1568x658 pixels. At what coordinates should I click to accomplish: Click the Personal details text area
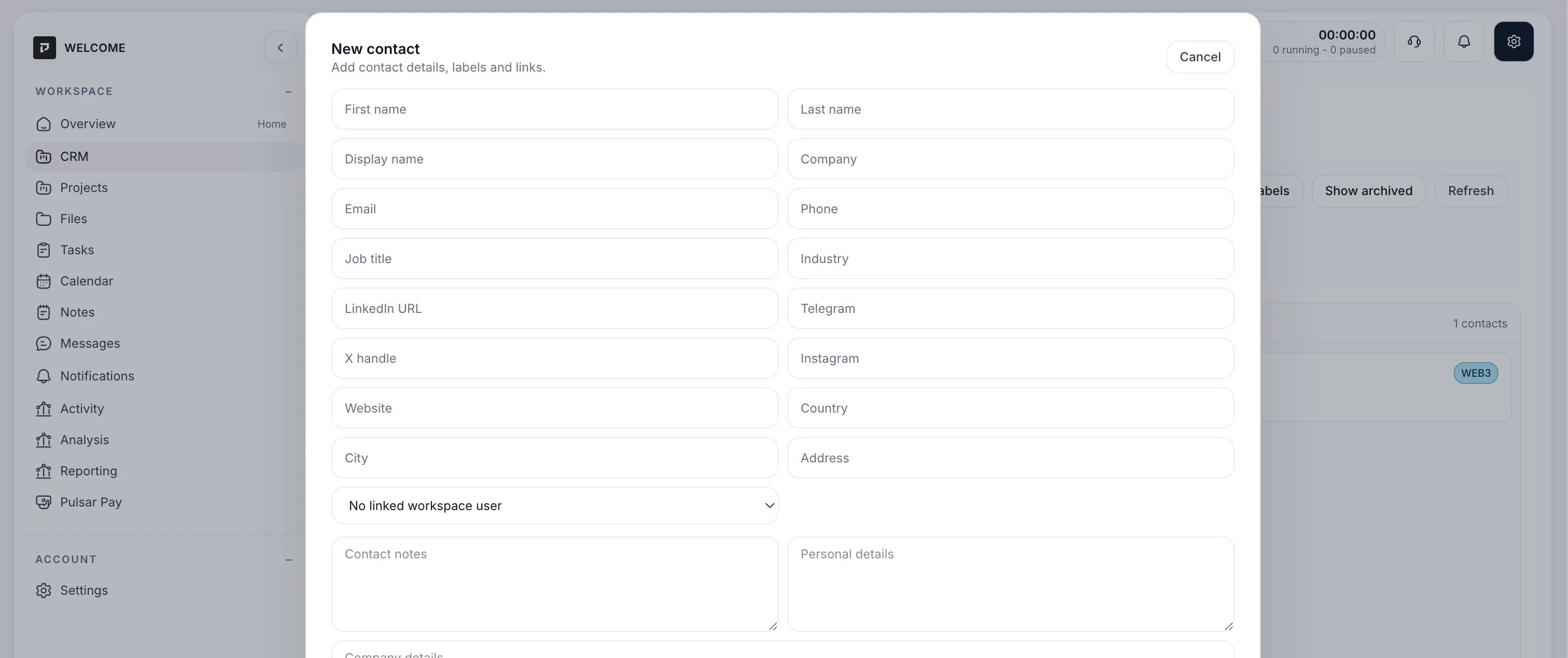pyautogui.click(x=1010, y=584)
